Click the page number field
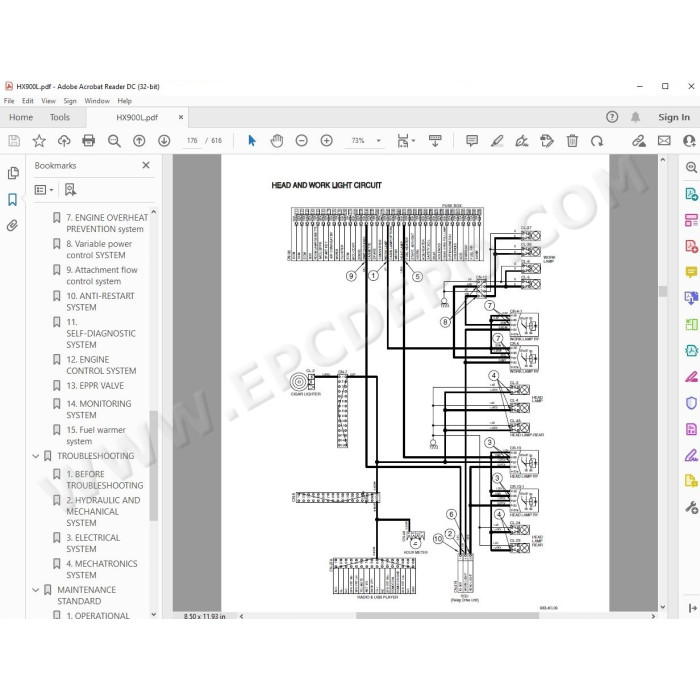700x700 pixels. click(x=192, y=141)
